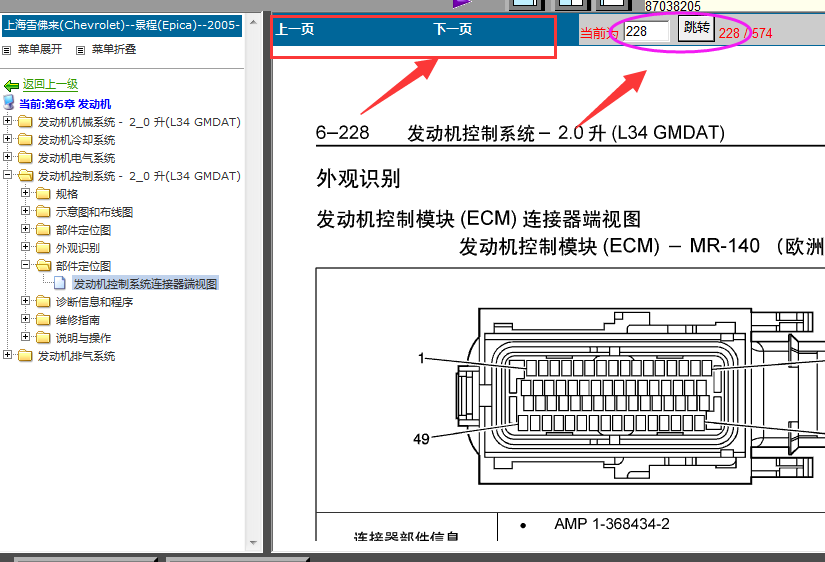825x562 pixels.
Task: Expand the 部件定位图 node above 外观识别
Action: coord(25,228)
